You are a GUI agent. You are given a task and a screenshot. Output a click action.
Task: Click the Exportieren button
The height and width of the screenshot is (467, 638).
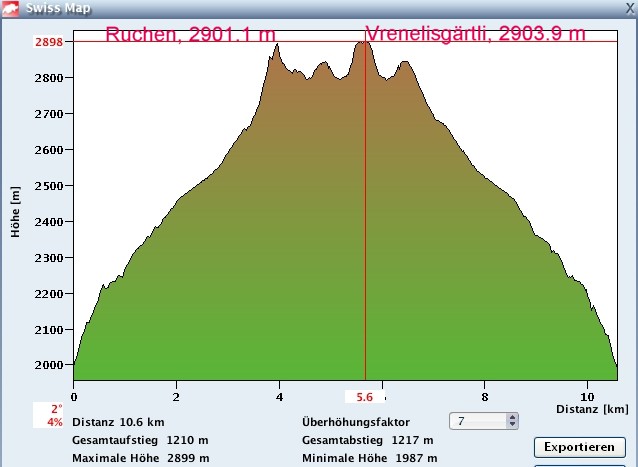coord(579,446)
